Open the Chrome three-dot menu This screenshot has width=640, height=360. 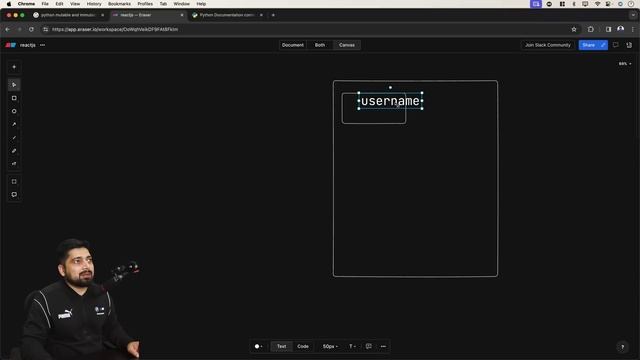point(633,29)
